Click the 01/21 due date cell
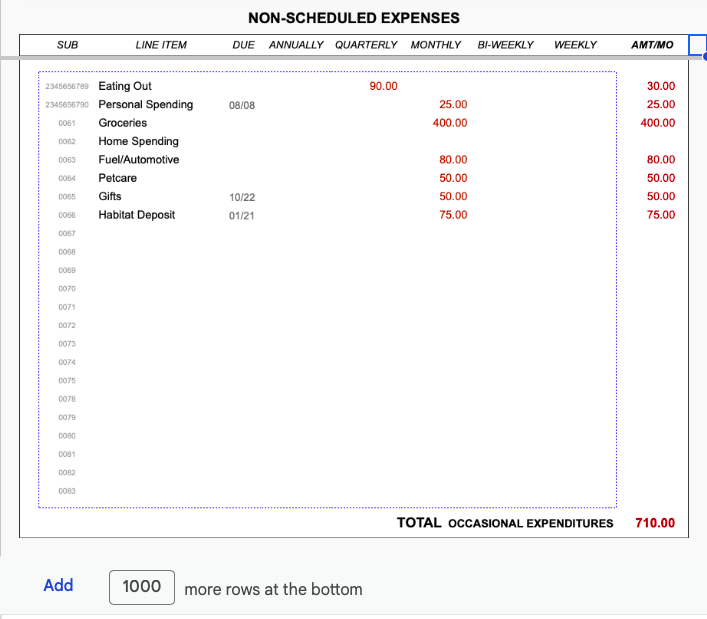The width and height of the screenshot is (707, 619). click(241, 215)
